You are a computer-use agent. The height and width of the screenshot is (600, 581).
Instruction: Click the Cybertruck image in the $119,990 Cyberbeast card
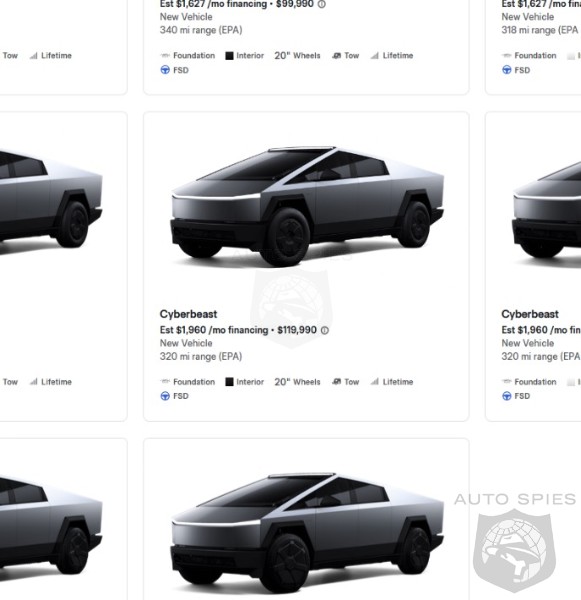tap(307, 207)
